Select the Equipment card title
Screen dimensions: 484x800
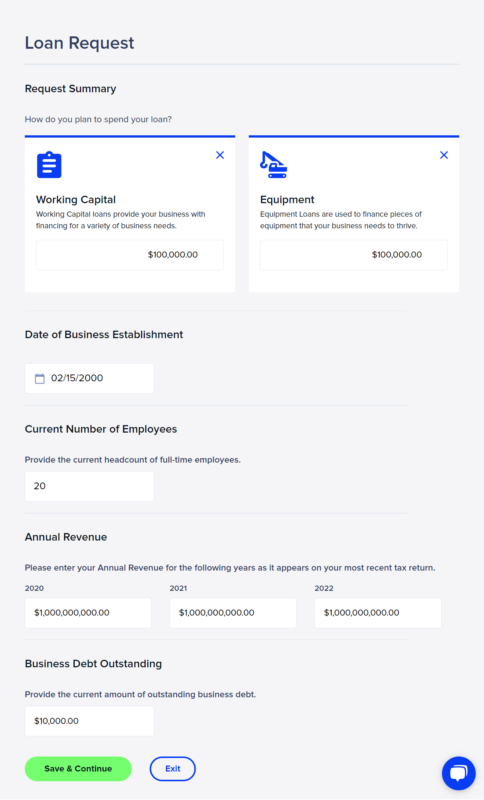tap(287, 199)
